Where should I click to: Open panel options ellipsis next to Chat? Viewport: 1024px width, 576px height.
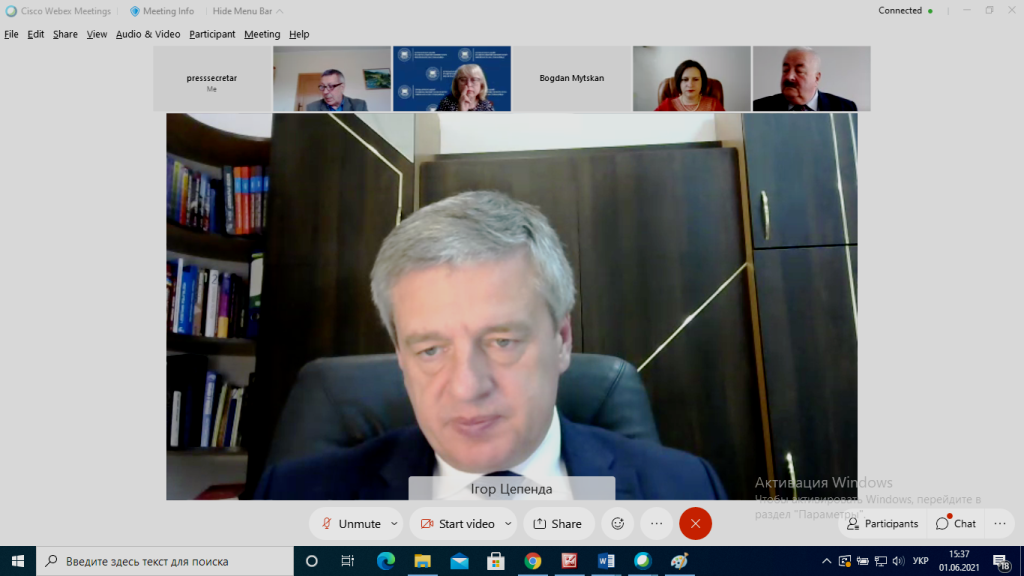pos(999,523)
